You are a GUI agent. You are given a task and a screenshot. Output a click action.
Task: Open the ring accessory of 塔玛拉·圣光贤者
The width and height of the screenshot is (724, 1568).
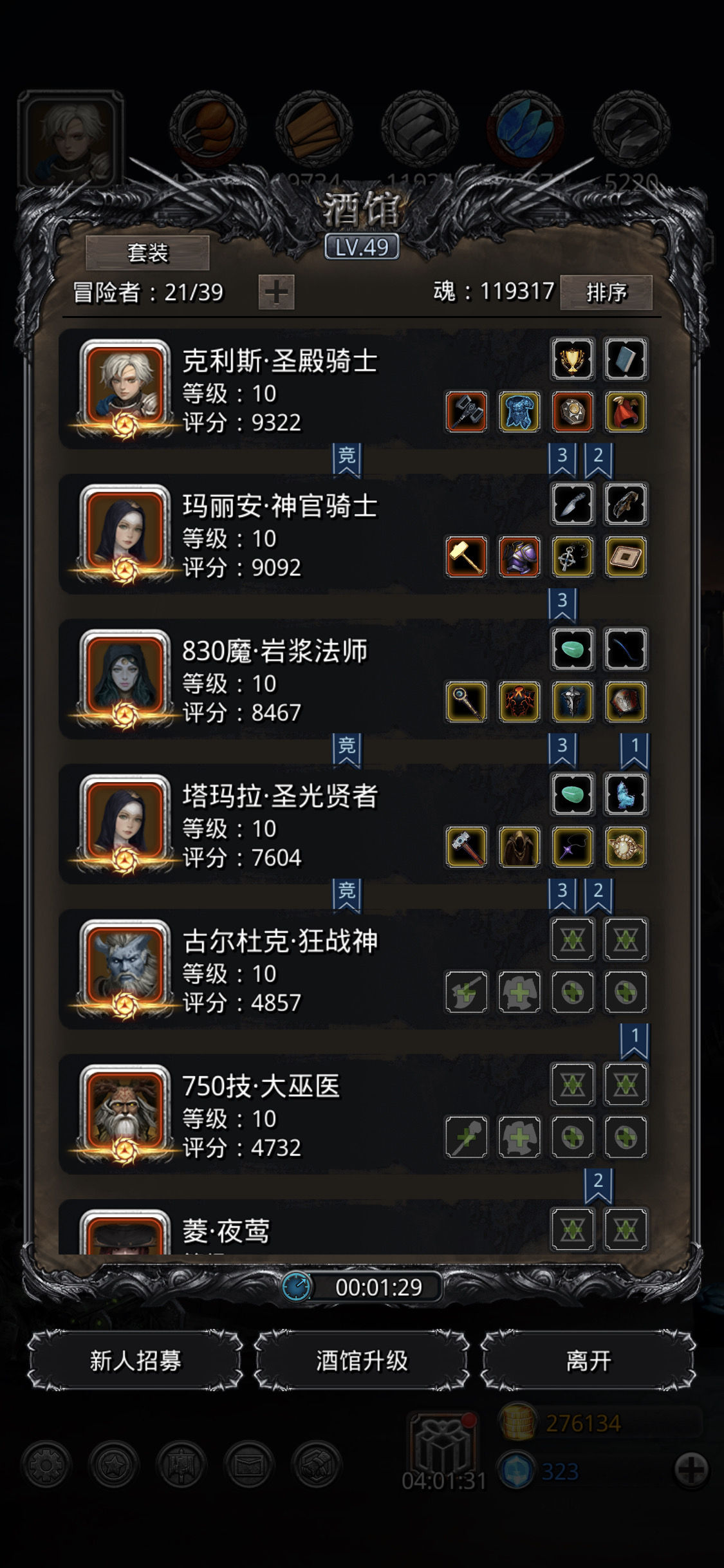pyautogui.click(x=626, y=846)
